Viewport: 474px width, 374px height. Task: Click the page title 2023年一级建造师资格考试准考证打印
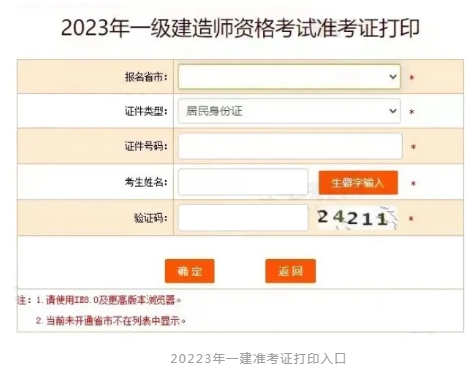pos(240,28)
